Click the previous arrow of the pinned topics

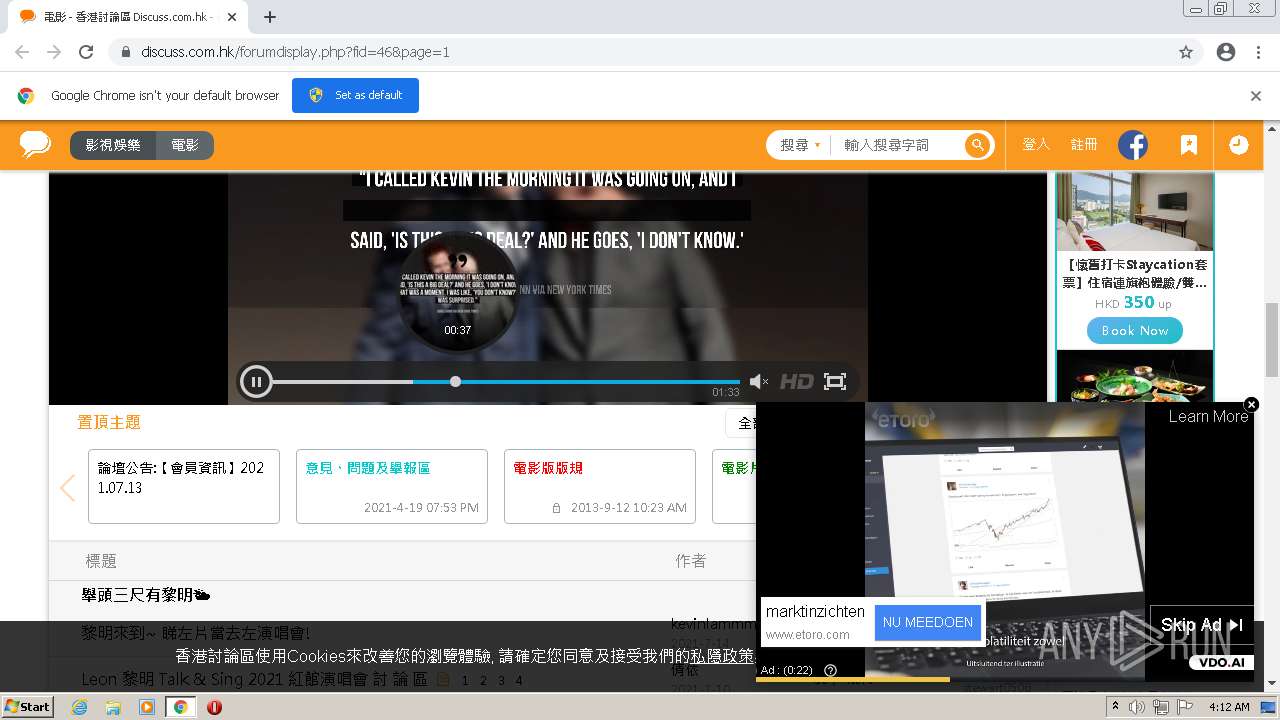click(x=68, y=488)
